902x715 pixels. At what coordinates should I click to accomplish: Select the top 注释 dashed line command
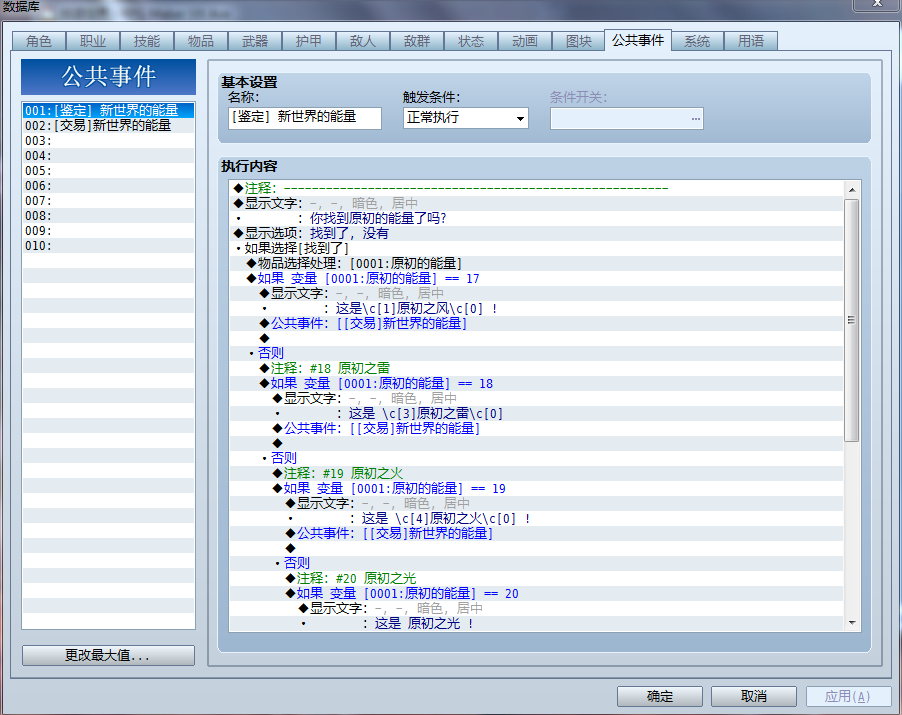coord(536,188)
